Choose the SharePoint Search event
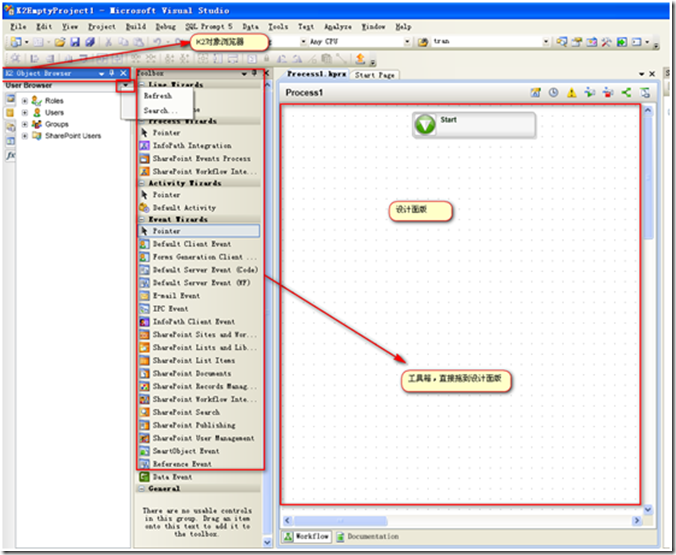 [x=186, y=412]
